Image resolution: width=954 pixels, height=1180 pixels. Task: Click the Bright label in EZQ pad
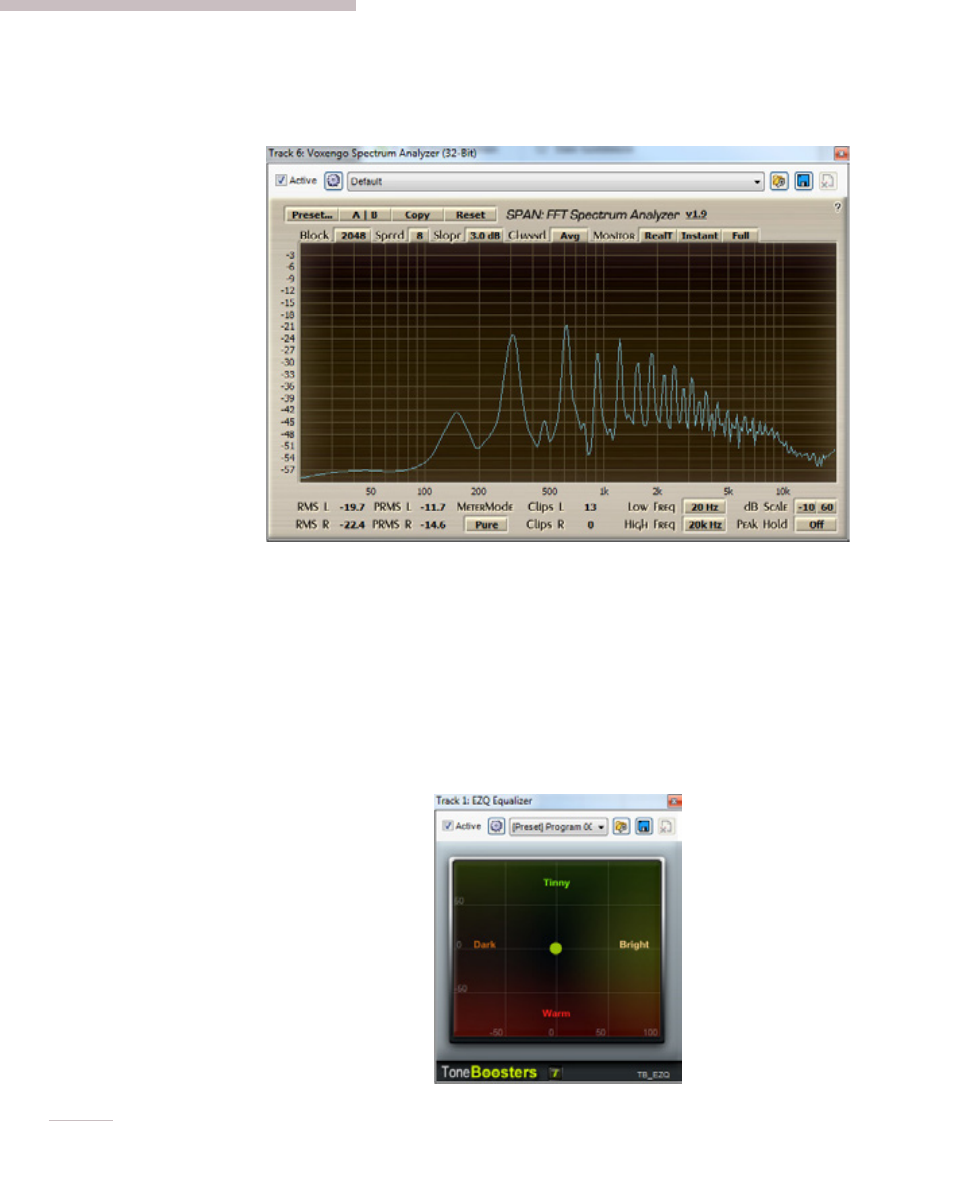coord(633,944)
